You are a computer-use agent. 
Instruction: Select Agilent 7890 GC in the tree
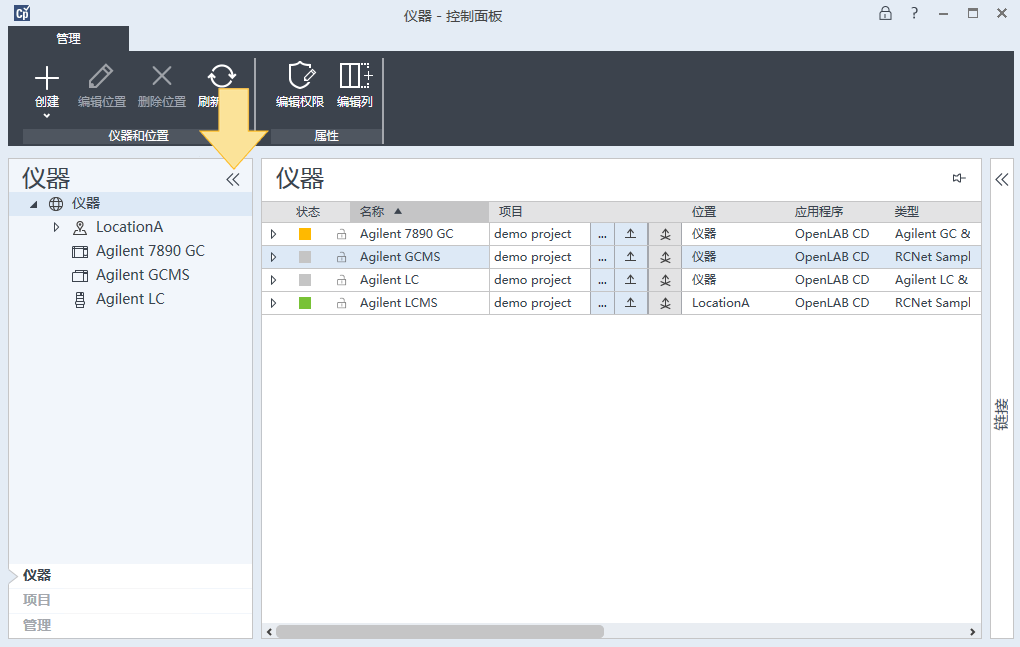pyautogui.click(x=150, y=251)
